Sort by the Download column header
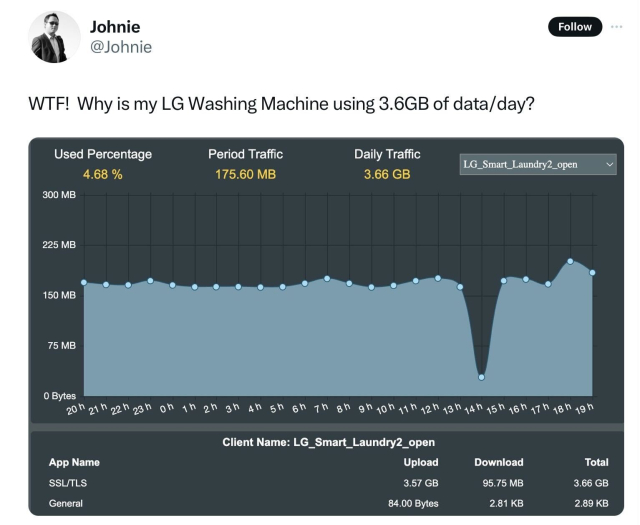 pos(498,462)
